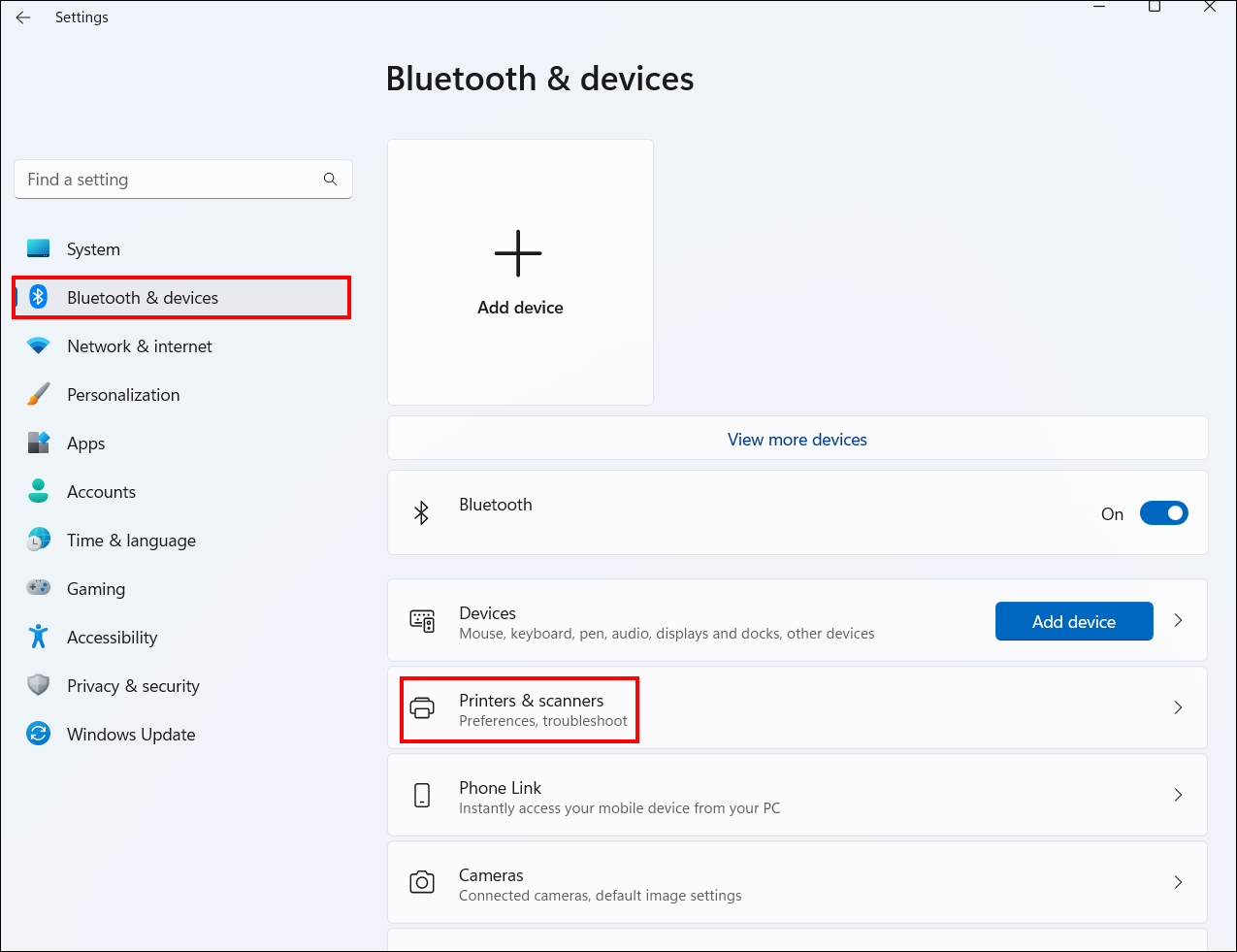
Task: Click the Time & language globe icon
Action: point(39,541)
